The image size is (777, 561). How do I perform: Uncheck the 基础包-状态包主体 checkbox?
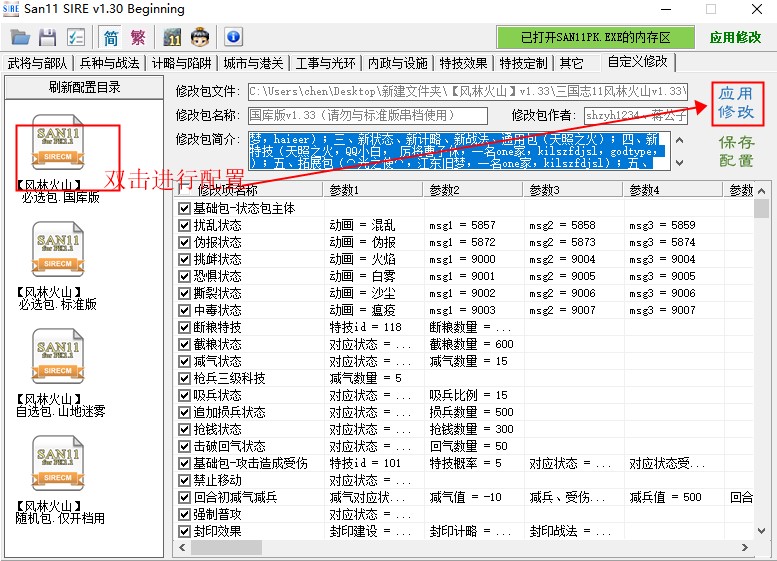tap(184, 209)
